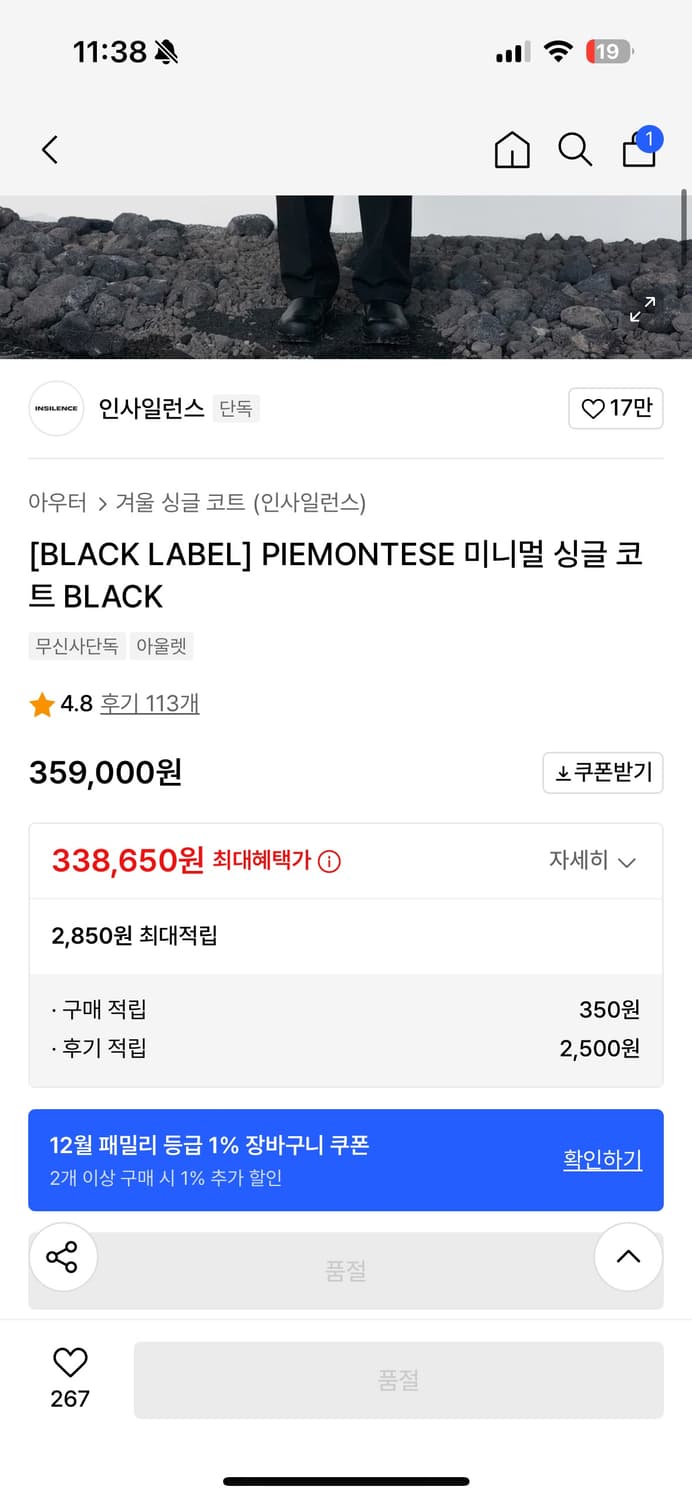Expand the product image to fullscreen

coord(643,310)
